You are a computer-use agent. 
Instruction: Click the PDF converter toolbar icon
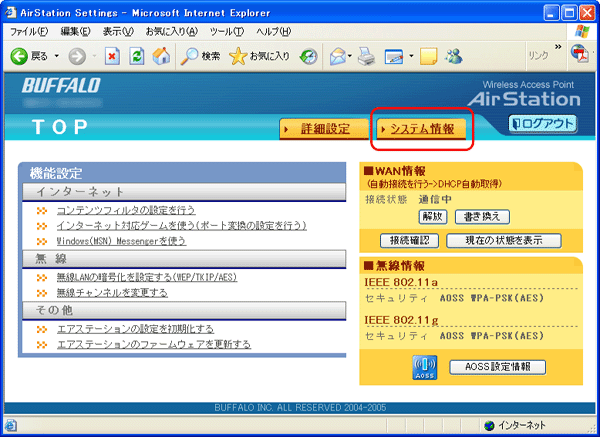point(580,53)
